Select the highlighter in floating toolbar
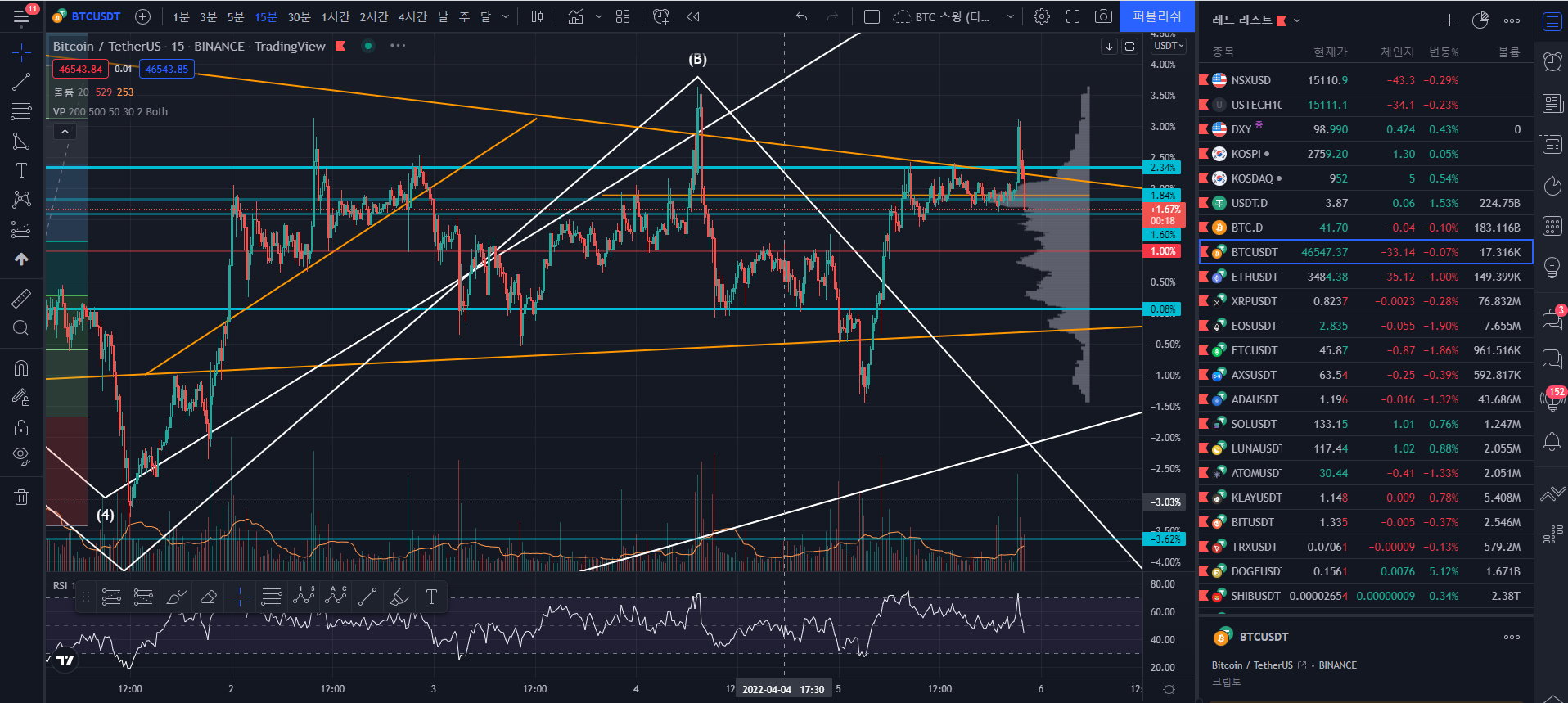The height and width of the screenshot is (703, 1568). [399, 597]
